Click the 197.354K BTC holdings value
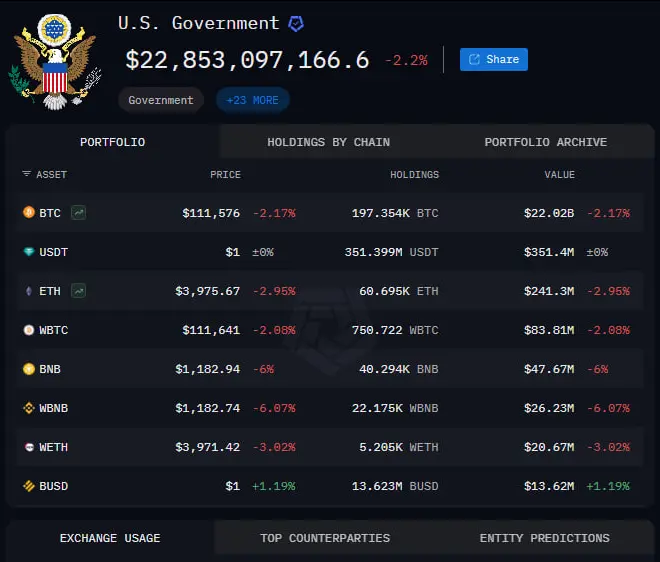 pos(395,213)
